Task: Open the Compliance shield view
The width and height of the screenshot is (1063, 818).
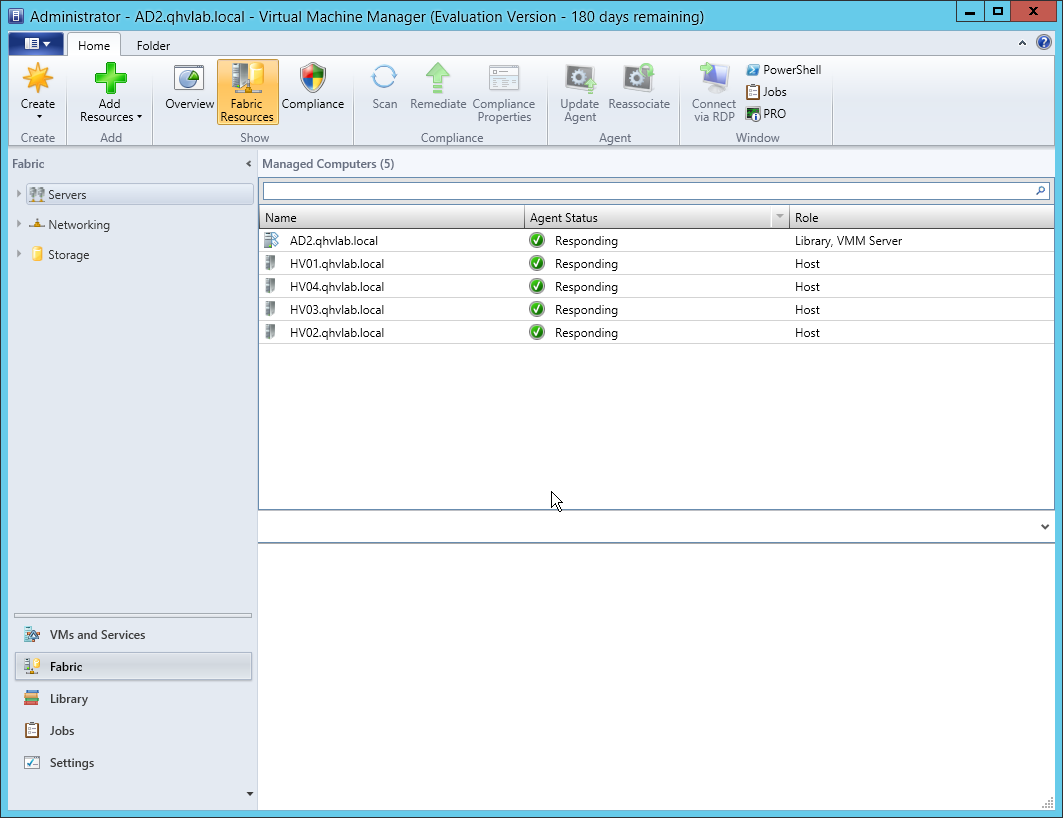Action: (313, 88)
